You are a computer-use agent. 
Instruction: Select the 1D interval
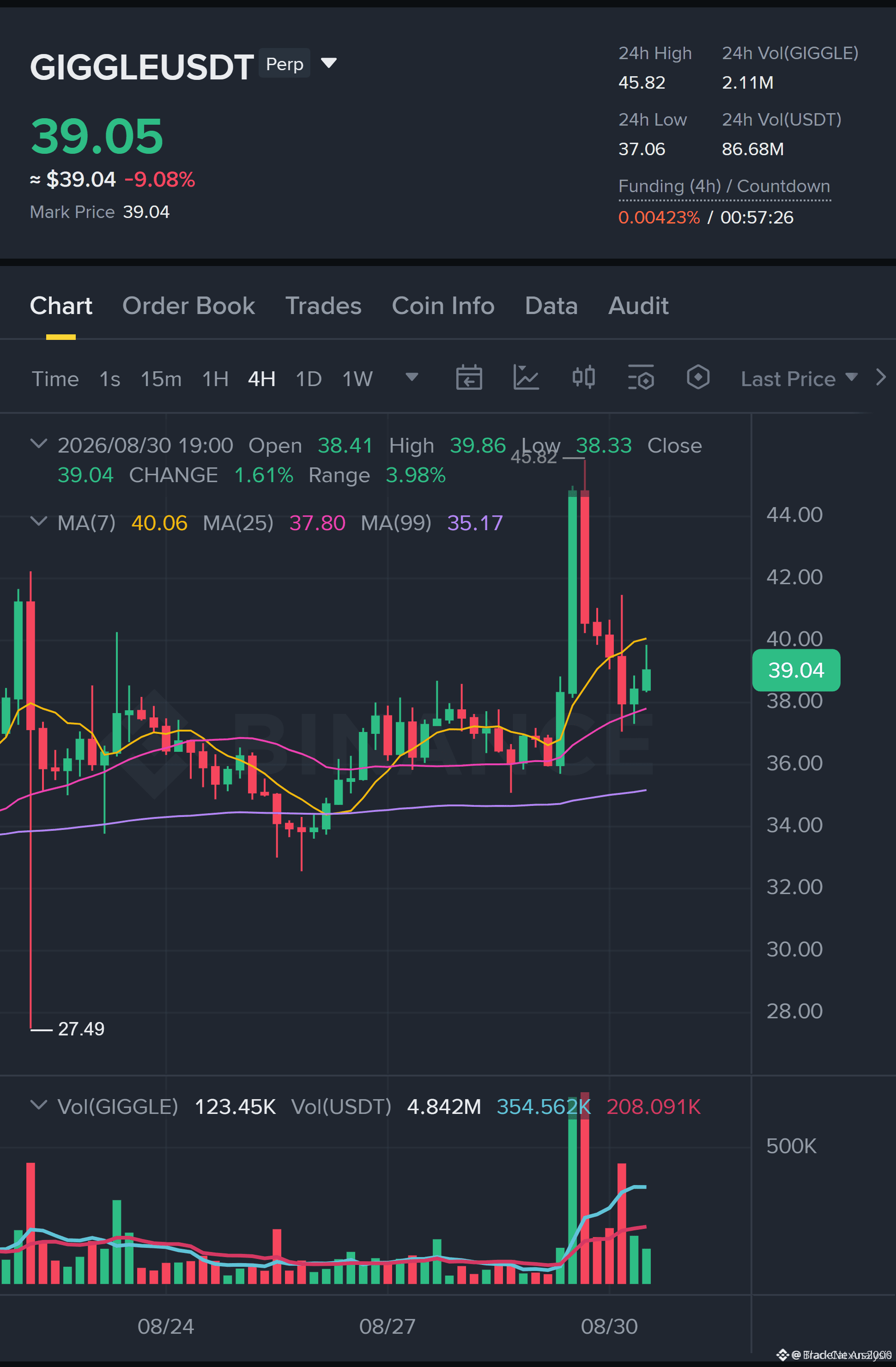[309, 379]
